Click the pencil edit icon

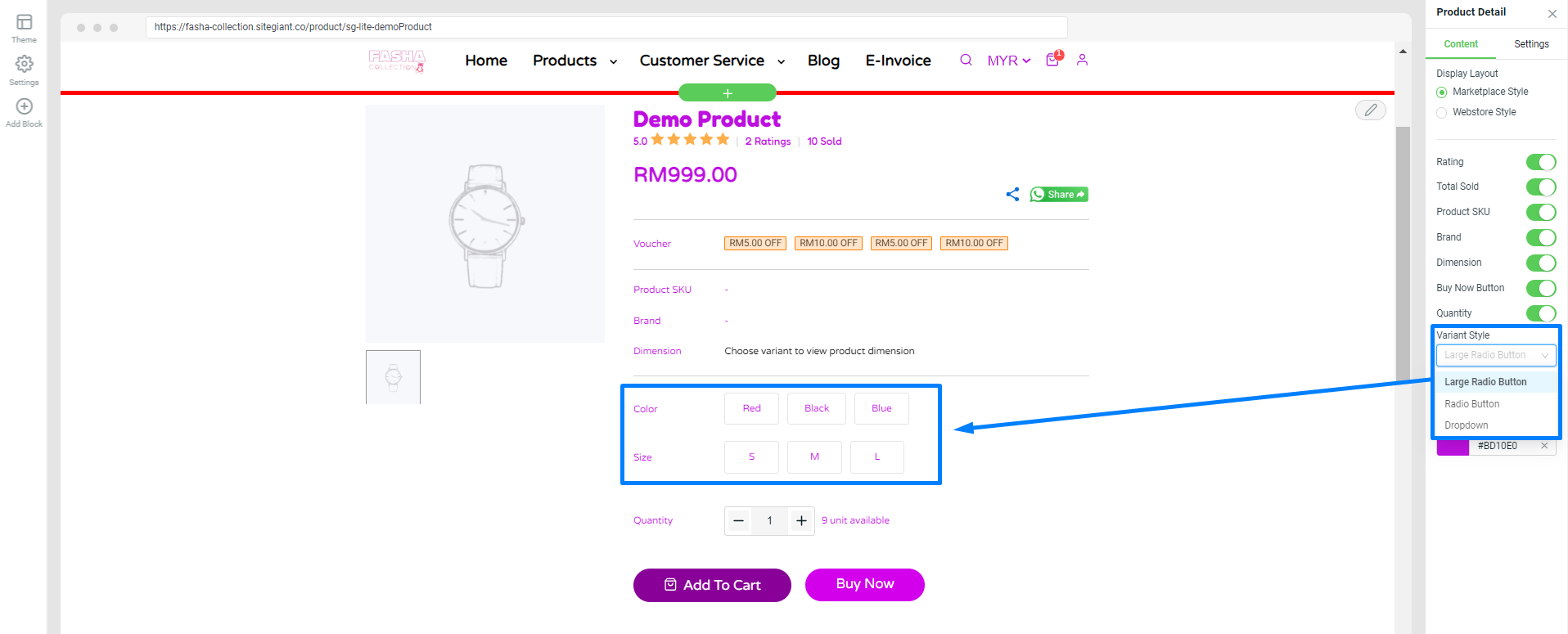coord(1370,110)
